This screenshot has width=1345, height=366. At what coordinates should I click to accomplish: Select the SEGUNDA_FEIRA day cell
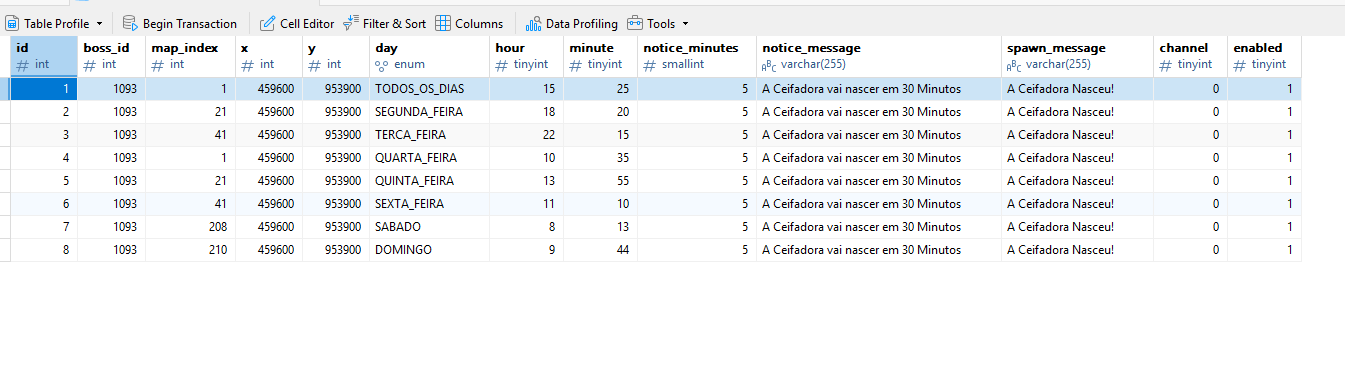(429, 111)
